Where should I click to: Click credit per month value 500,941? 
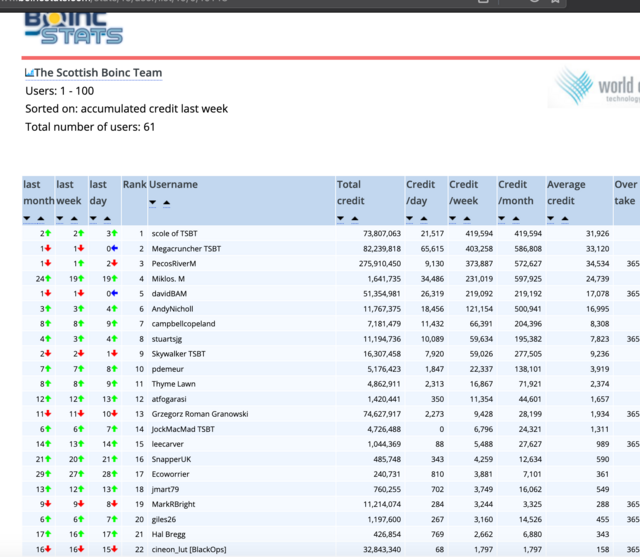pos(528,309)
